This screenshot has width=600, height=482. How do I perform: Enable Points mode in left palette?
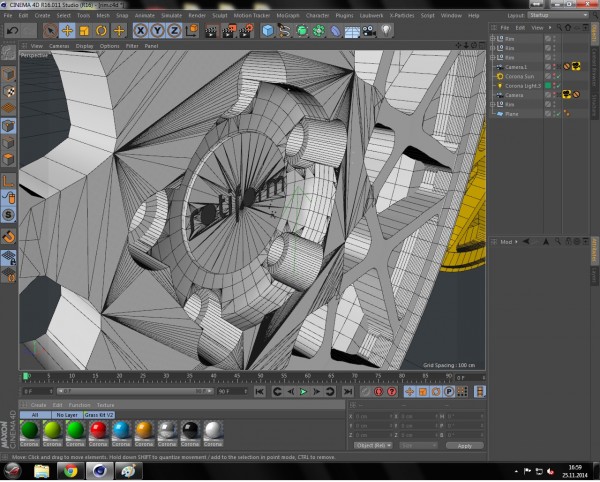click(8, 125)
